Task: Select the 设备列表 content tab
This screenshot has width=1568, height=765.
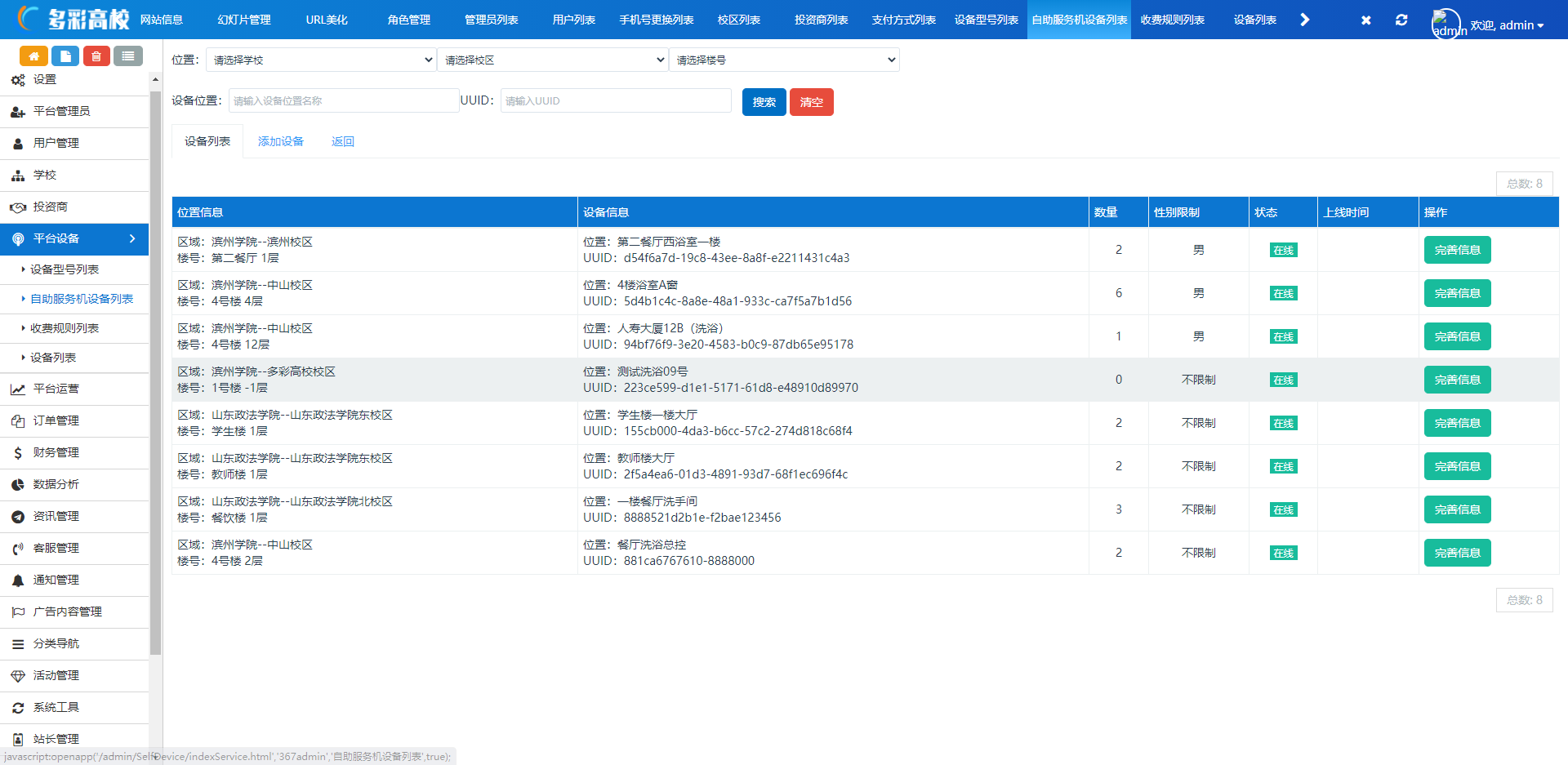Action: [207, 141]
